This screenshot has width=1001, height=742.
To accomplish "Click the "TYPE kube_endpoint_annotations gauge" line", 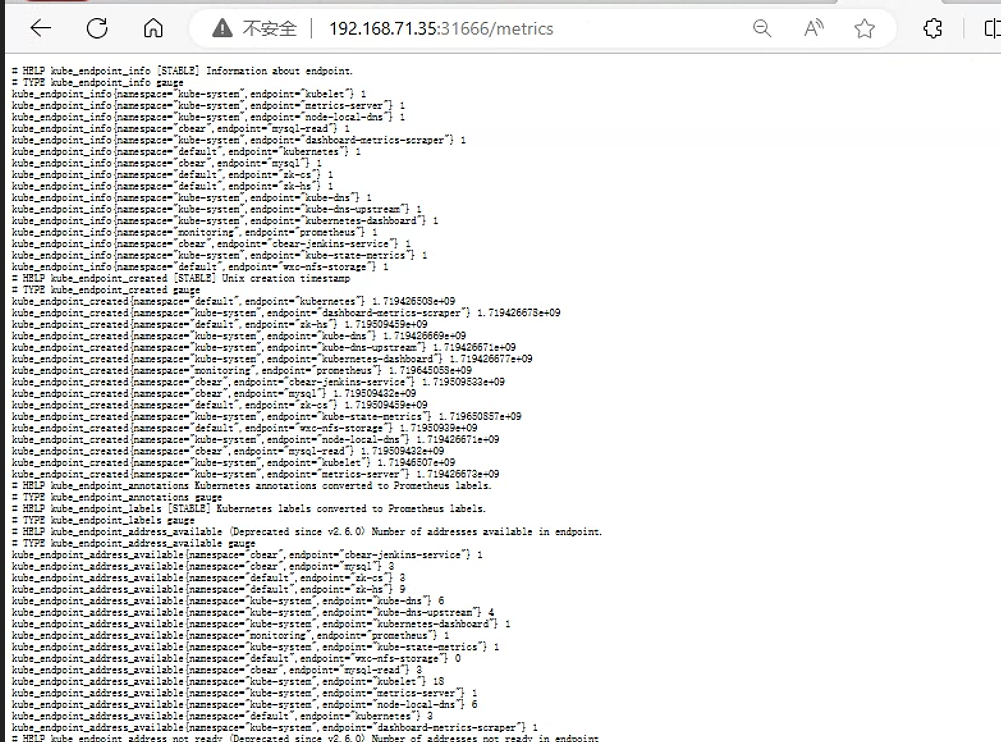I will 117,496.
